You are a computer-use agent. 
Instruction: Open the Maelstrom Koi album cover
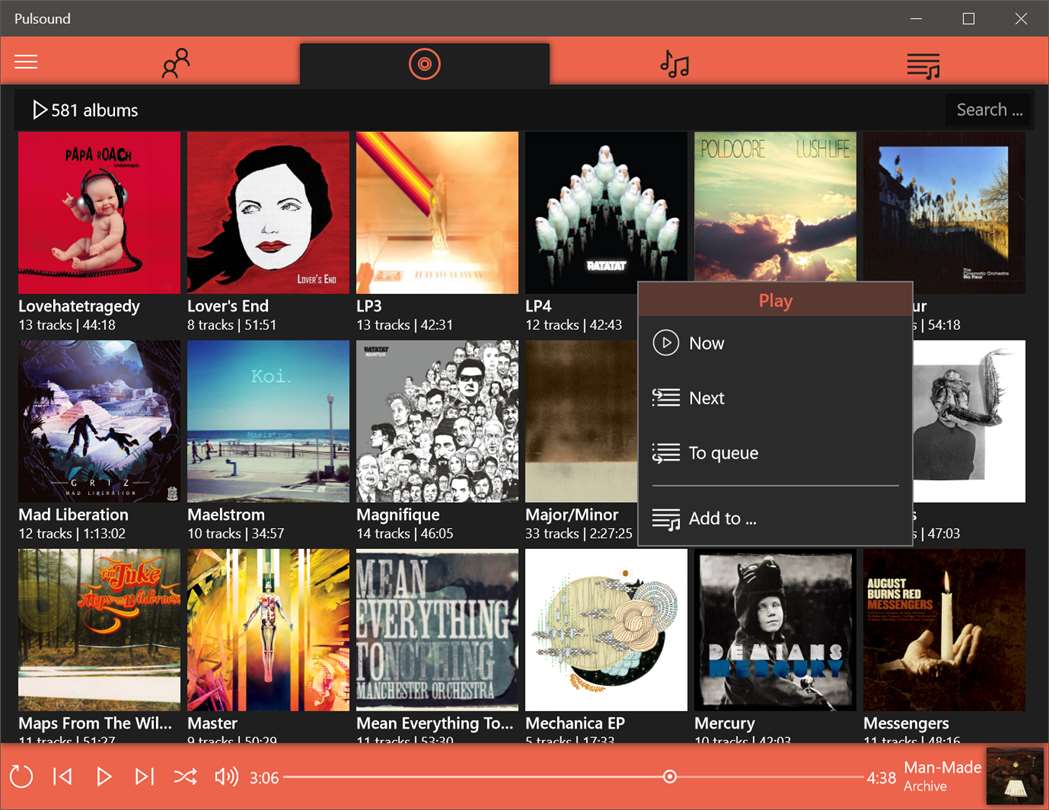tap(268, 421)
